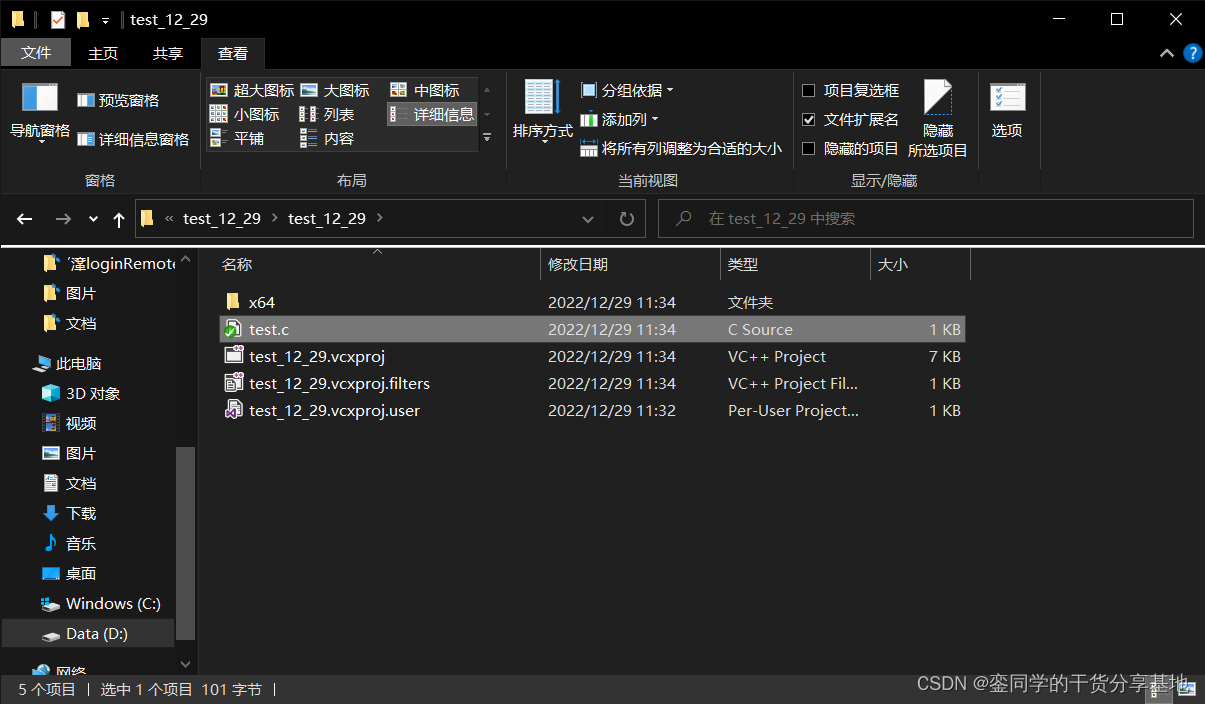Switch to Small icons layout

tap(245, 114)
